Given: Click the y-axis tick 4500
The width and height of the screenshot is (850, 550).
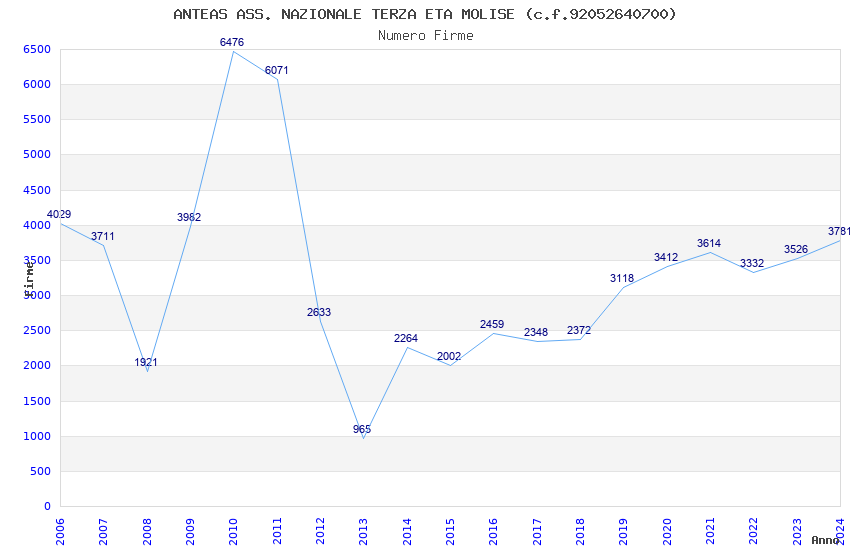Looking at the screenshot, I should coord(37,190).
